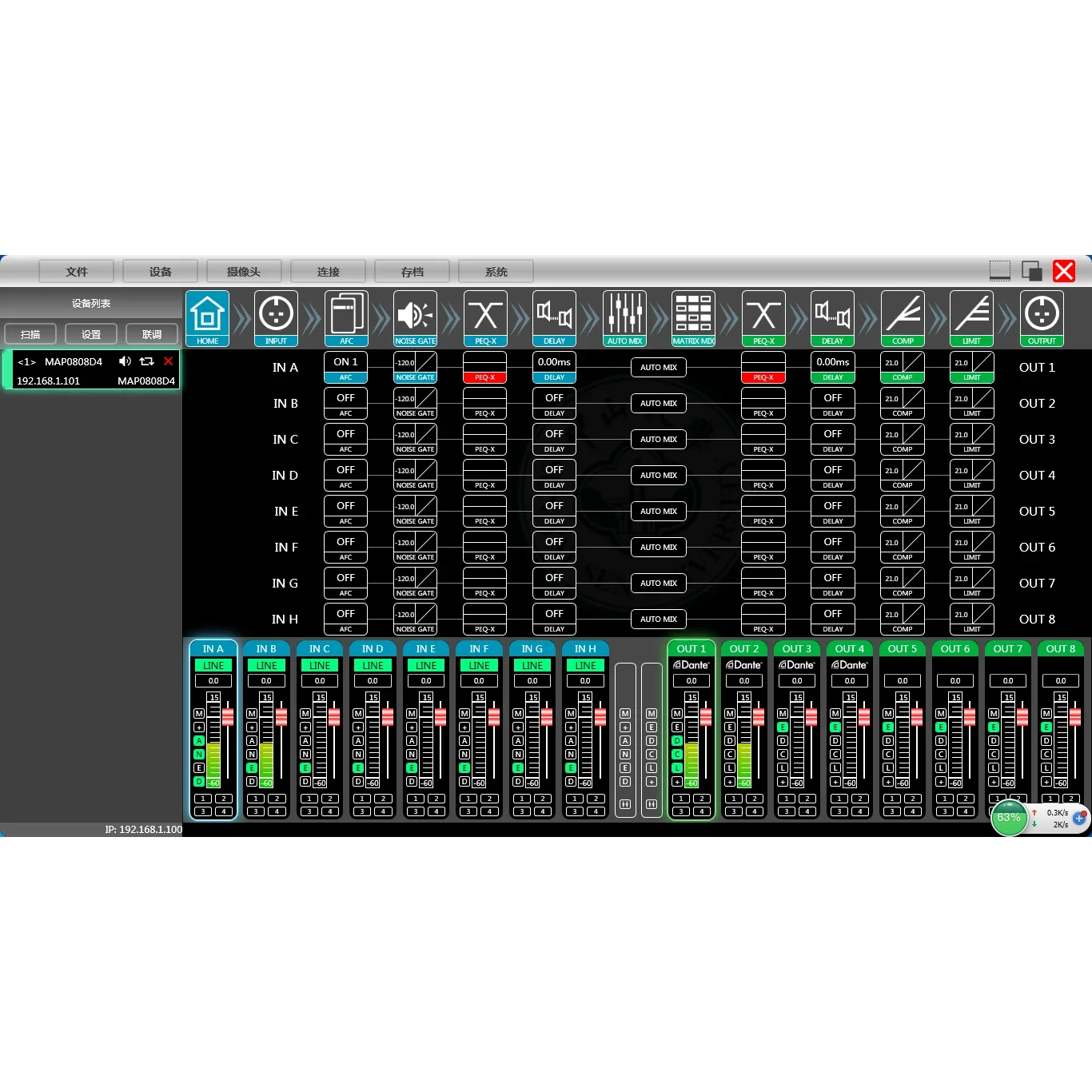Open the 文件 menu
The width and height of the screenshot is (1092, 1092).
tap(77, 272)
